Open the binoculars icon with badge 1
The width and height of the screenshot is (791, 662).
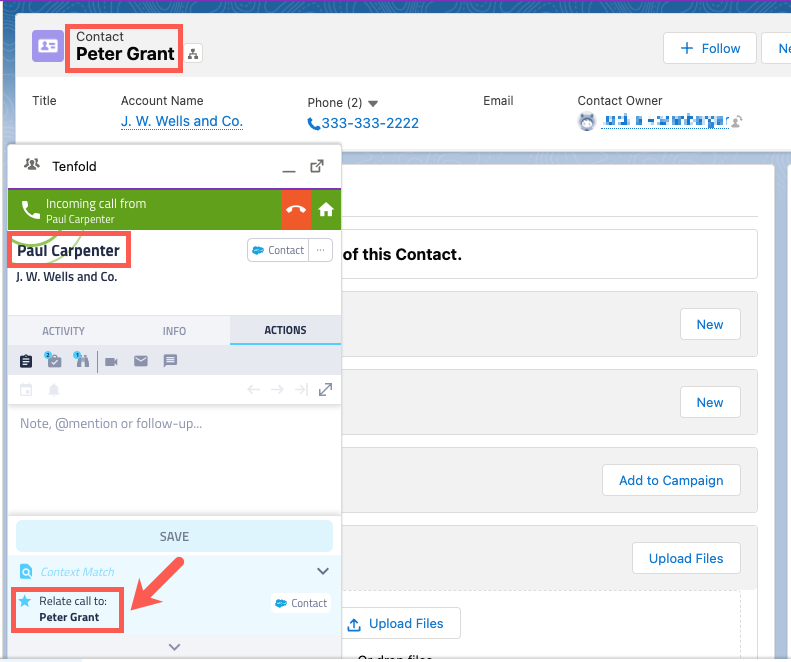(82, 360)
